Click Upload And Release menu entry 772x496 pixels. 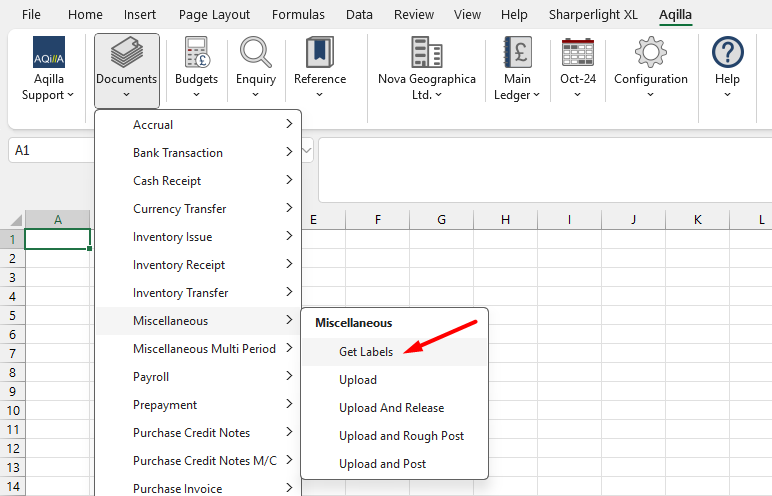click(x=391, y=408)
